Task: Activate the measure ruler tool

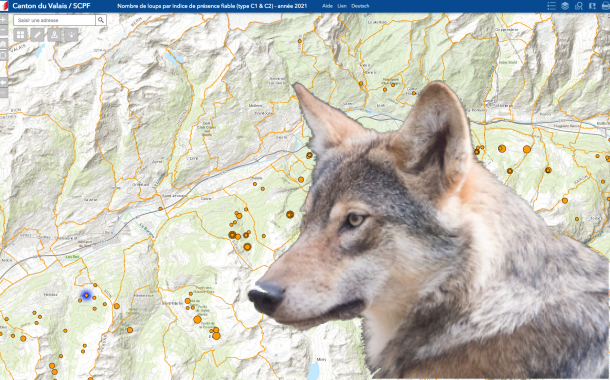Action: pyautogui.click(x=37, y=35)
